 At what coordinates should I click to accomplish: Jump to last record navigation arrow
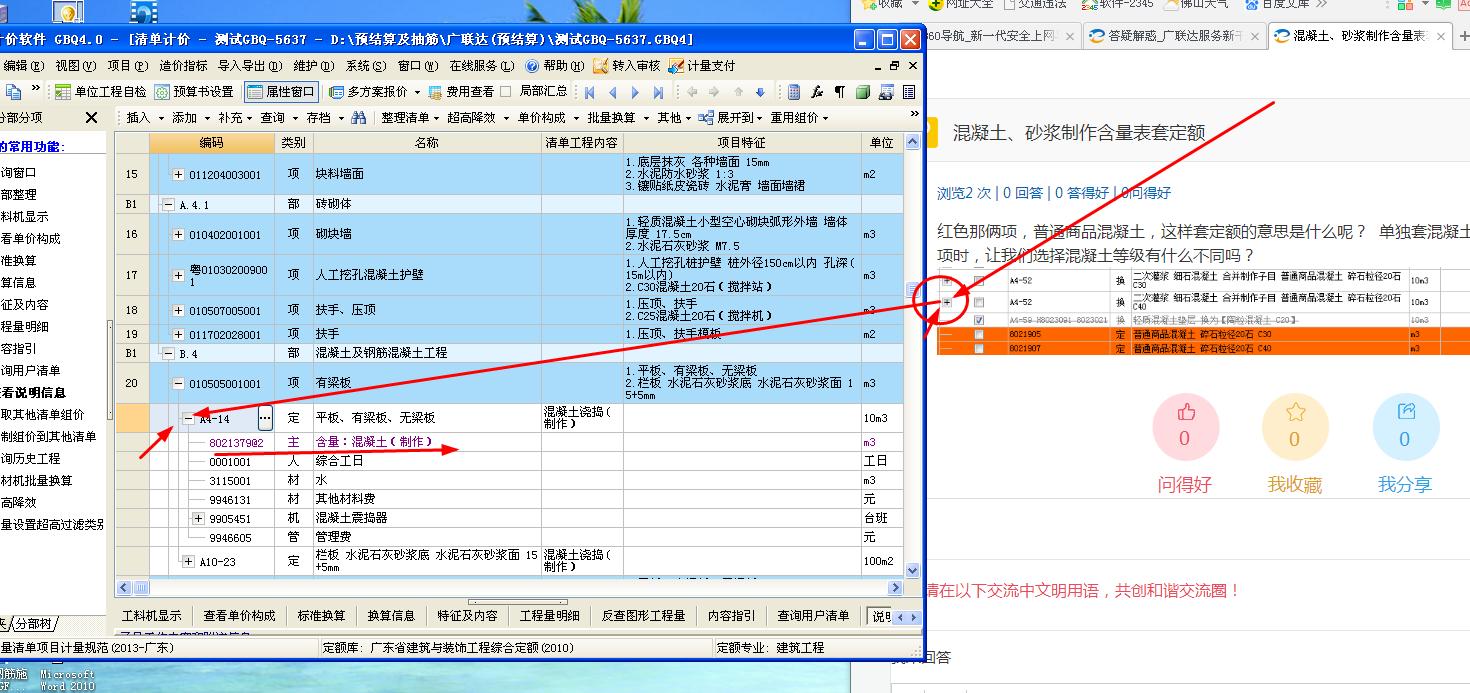(658, 92)
